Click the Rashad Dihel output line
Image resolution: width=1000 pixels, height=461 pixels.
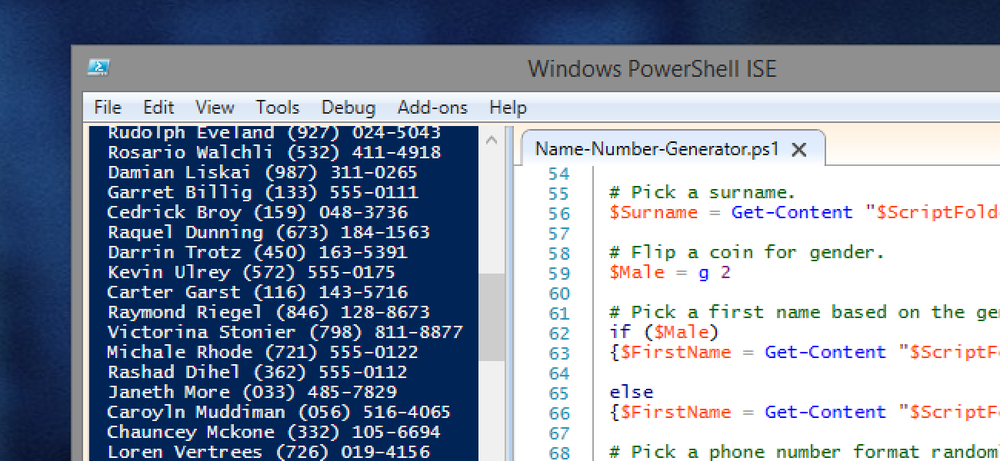click(x=257, y=372)
